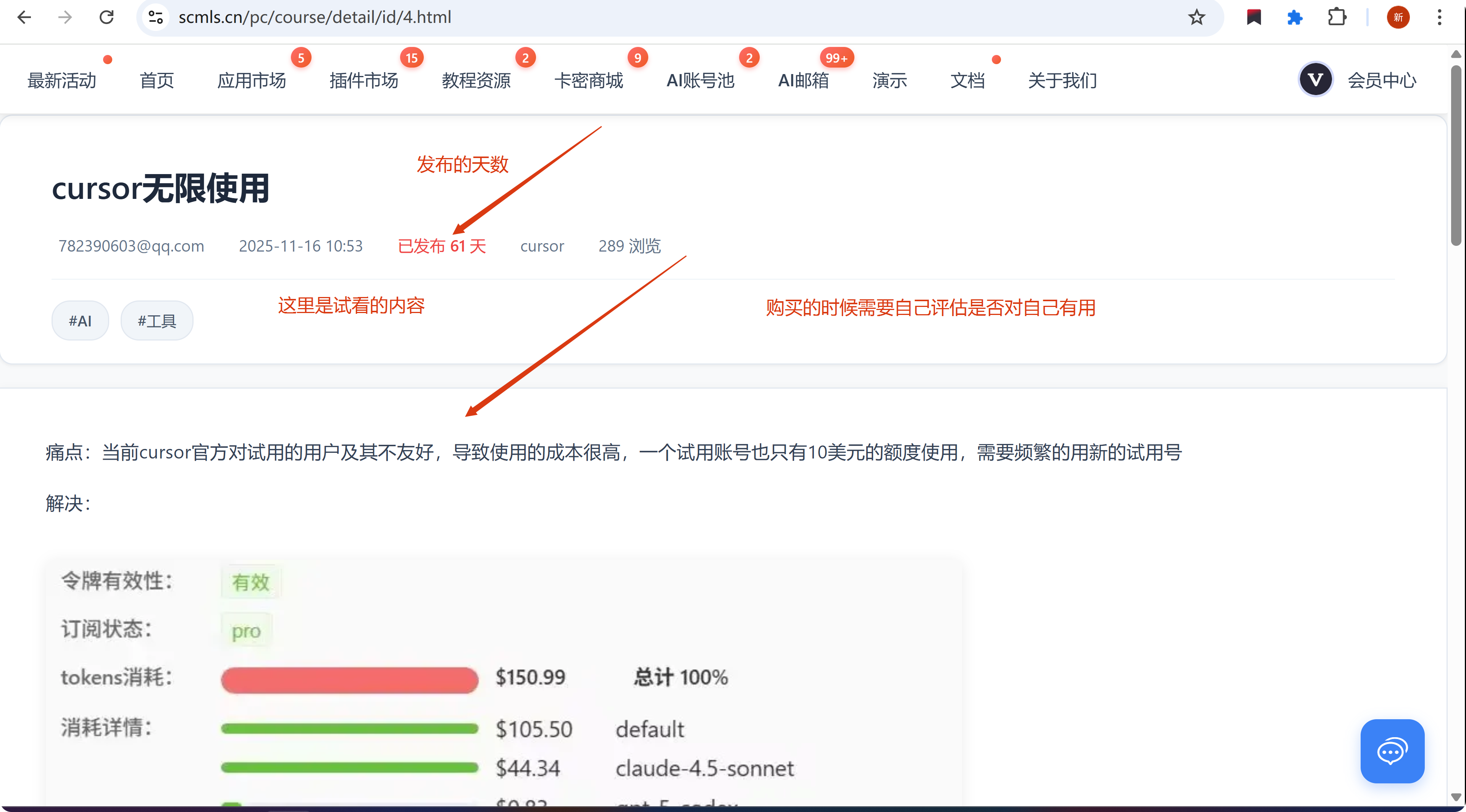
Task: Navigate to 卡密商城 page
Action: click(x=588, y=80)
